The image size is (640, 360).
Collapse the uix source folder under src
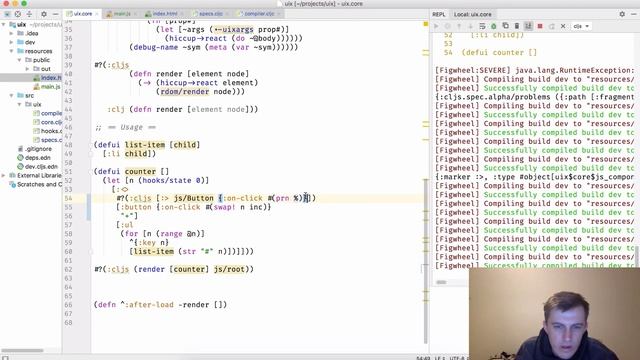19,104
